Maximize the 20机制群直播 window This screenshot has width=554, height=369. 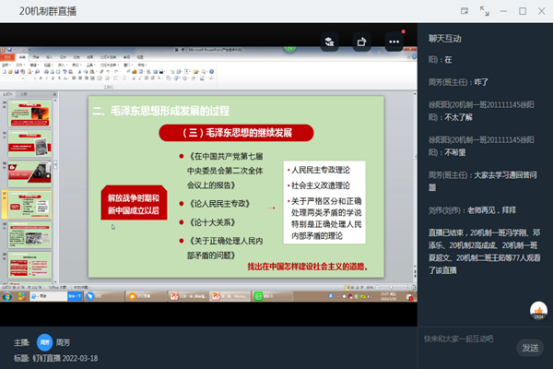523,11
